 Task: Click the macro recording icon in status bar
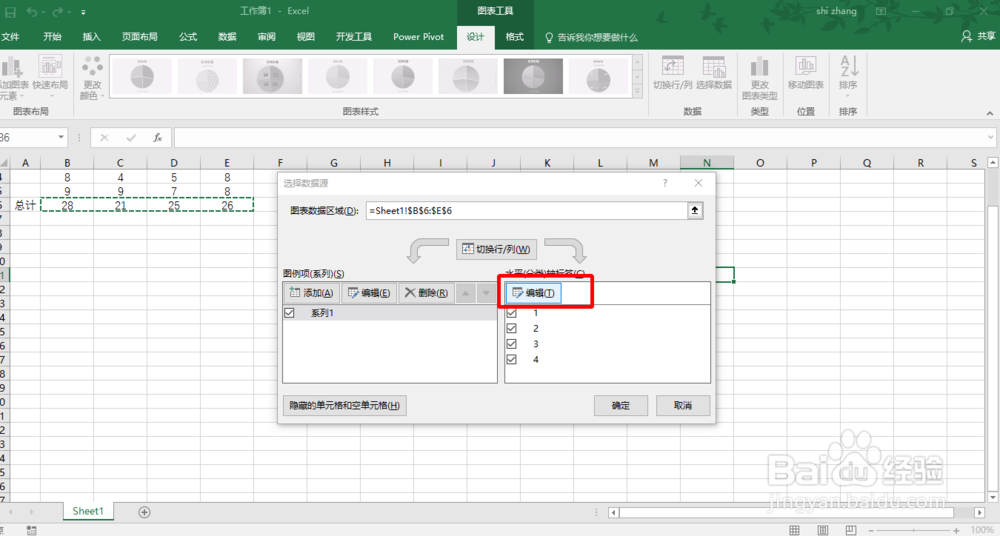click(31, 530)
